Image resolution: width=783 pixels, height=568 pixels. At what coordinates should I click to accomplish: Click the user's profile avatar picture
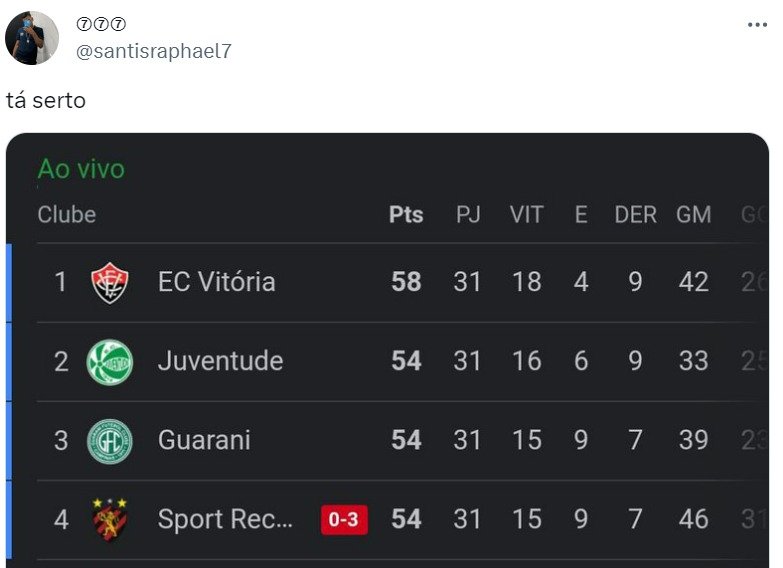tap(32, 38)
